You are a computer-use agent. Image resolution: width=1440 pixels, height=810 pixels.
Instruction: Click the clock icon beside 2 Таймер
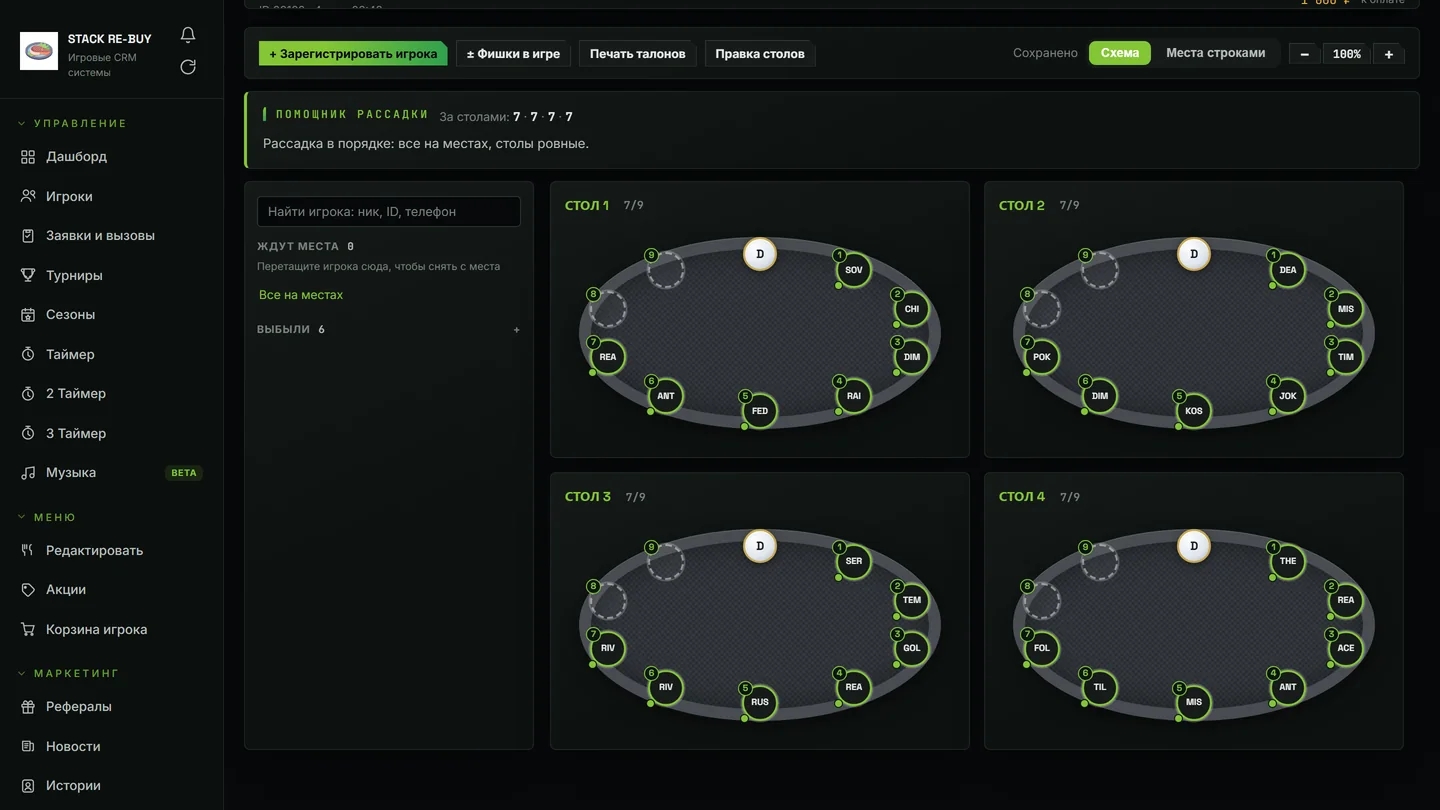tap(28, 394)
